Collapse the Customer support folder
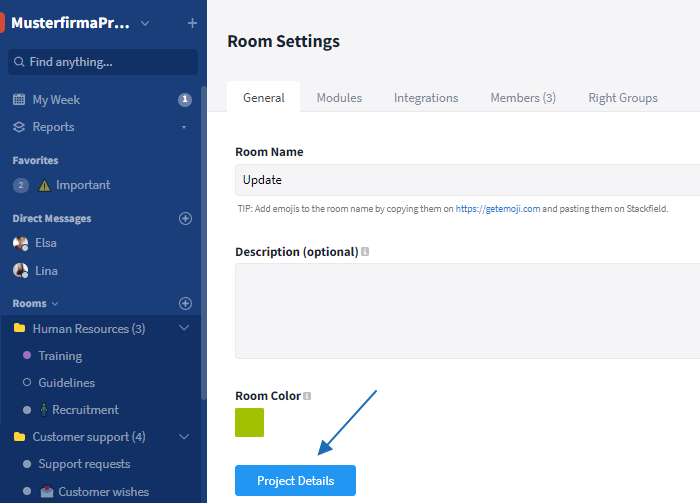This screenshot has height=503, width=700. point(184,437)
